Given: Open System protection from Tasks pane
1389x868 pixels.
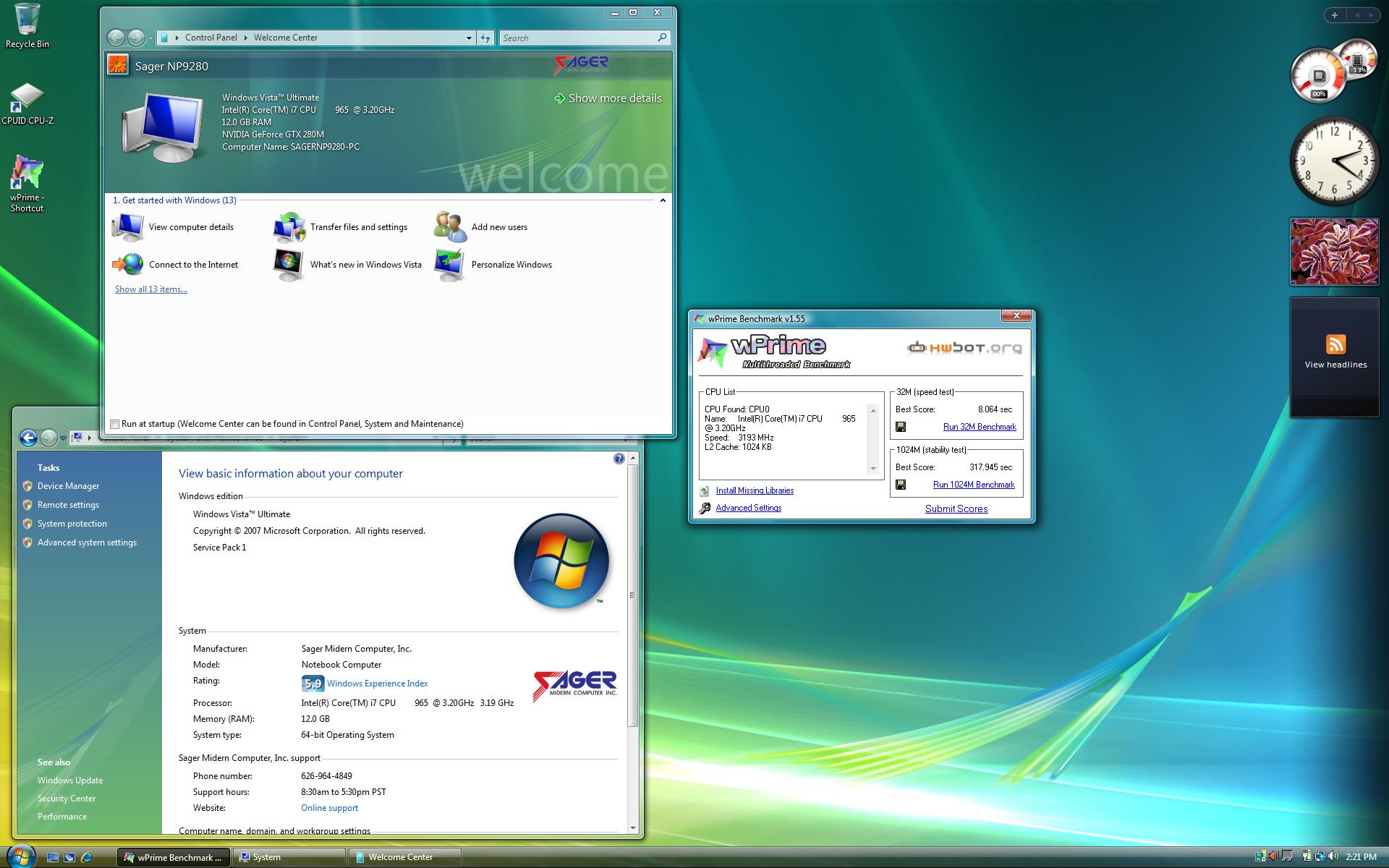Looking at the screenshot, I should pos(72,524).
